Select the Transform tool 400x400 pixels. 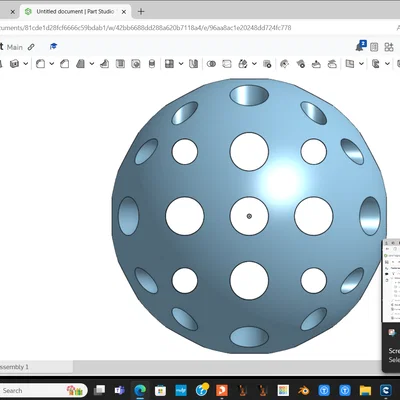[243, 64]
